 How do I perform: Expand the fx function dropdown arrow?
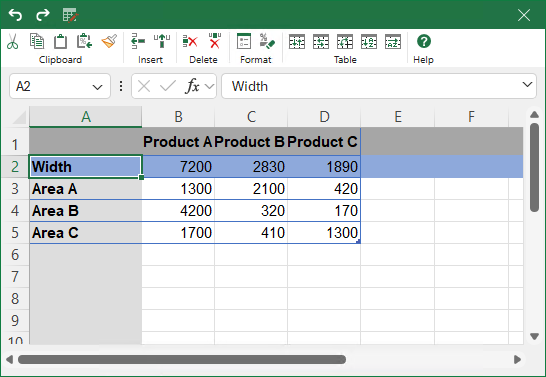pos(209,86)
